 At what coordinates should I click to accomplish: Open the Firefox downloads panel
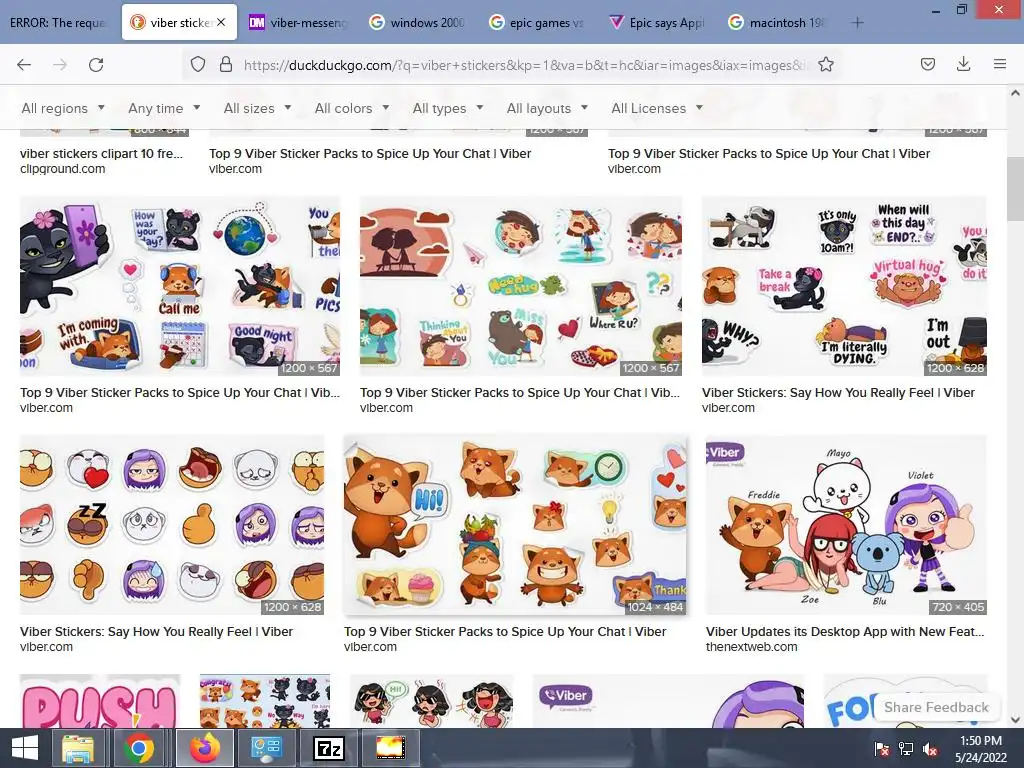tap(963, 64)
